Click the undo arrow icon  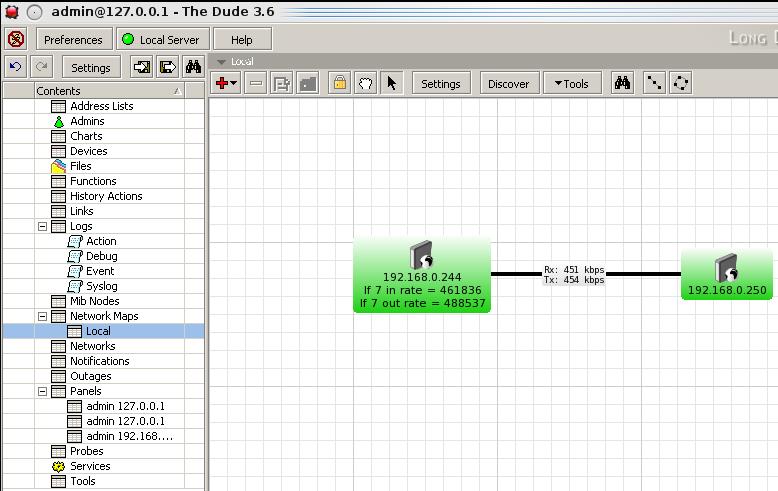[x=15, y=66]
